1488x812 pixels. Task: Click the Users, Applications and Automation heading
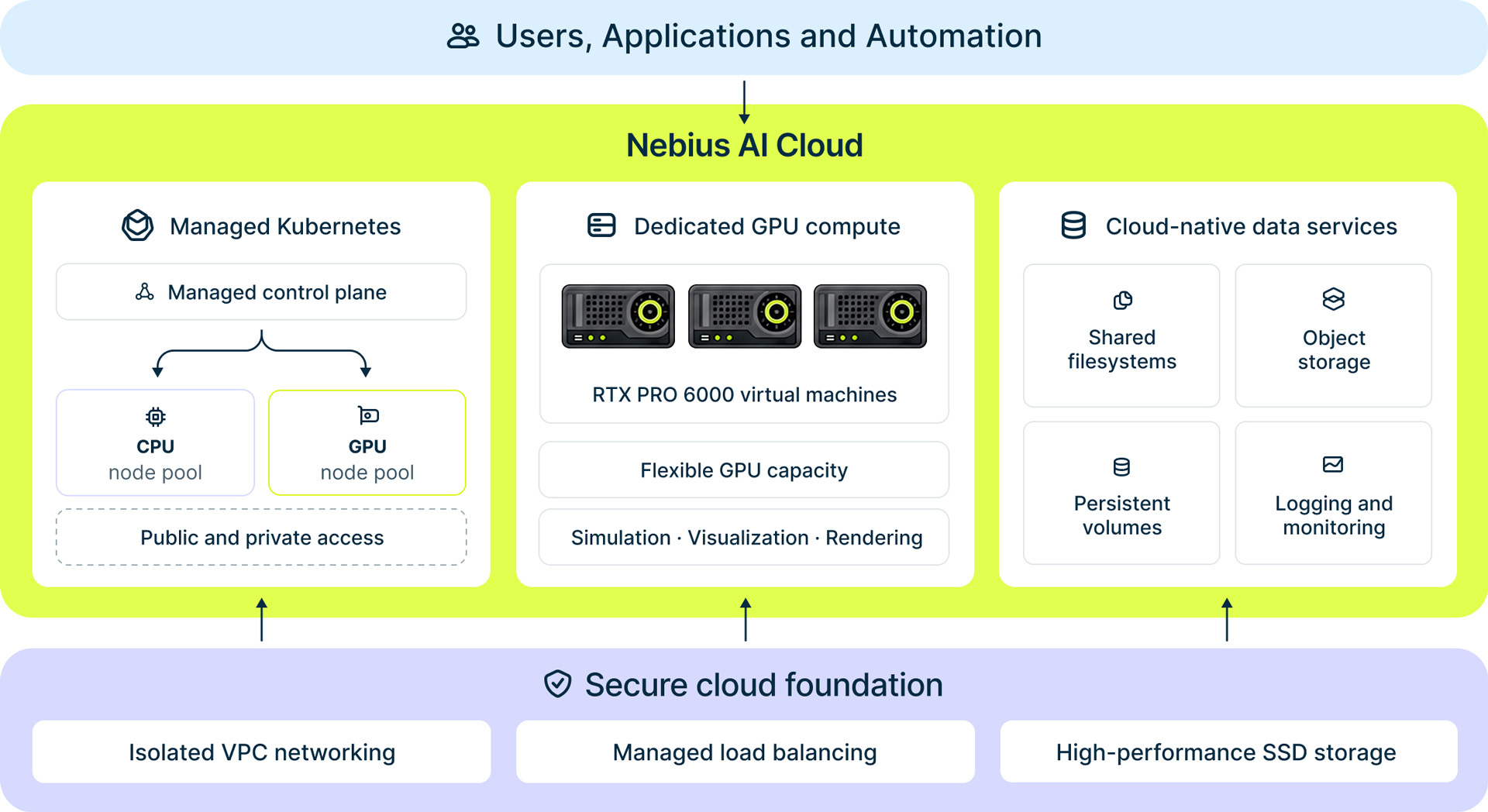point(768,36)
